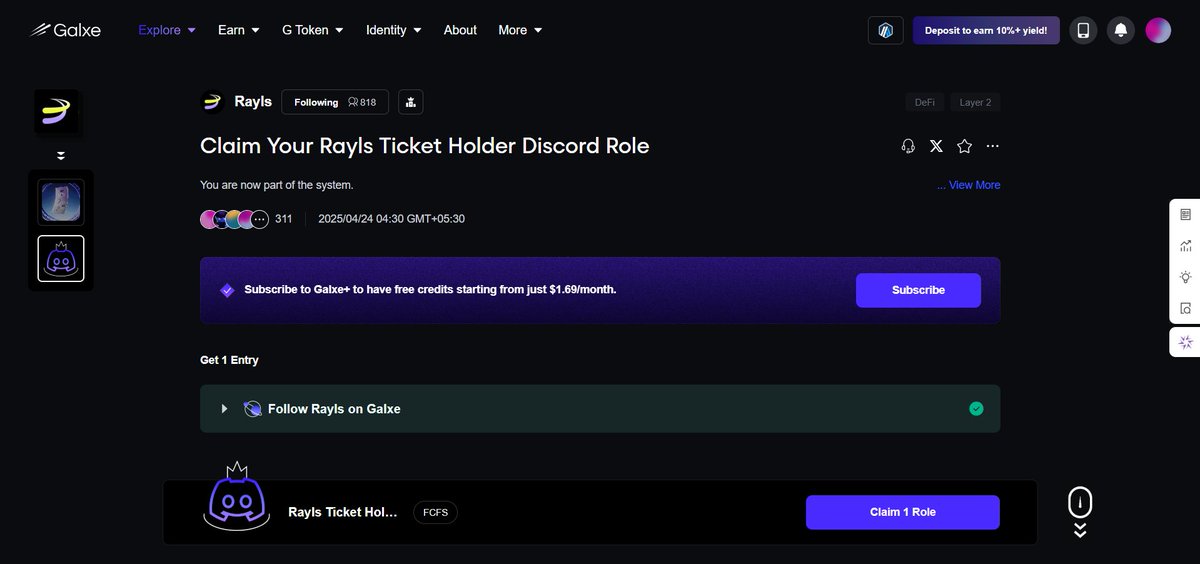Click the Rayls Ticket Hol... reward name
This screenshot has width=1200, height=564.
[343, 512]
